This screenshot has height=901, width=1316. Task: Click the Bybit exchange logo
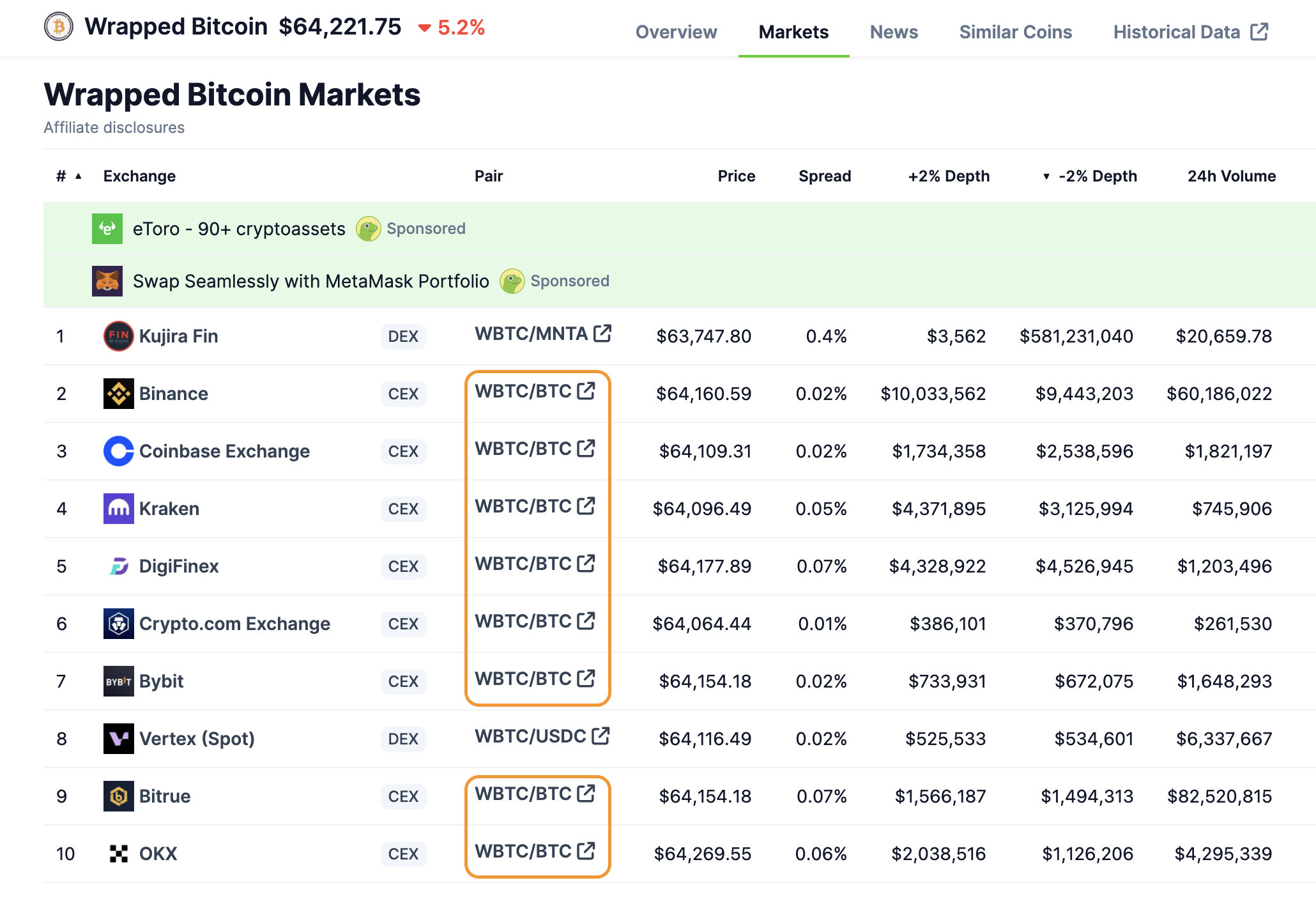point(118,681)
